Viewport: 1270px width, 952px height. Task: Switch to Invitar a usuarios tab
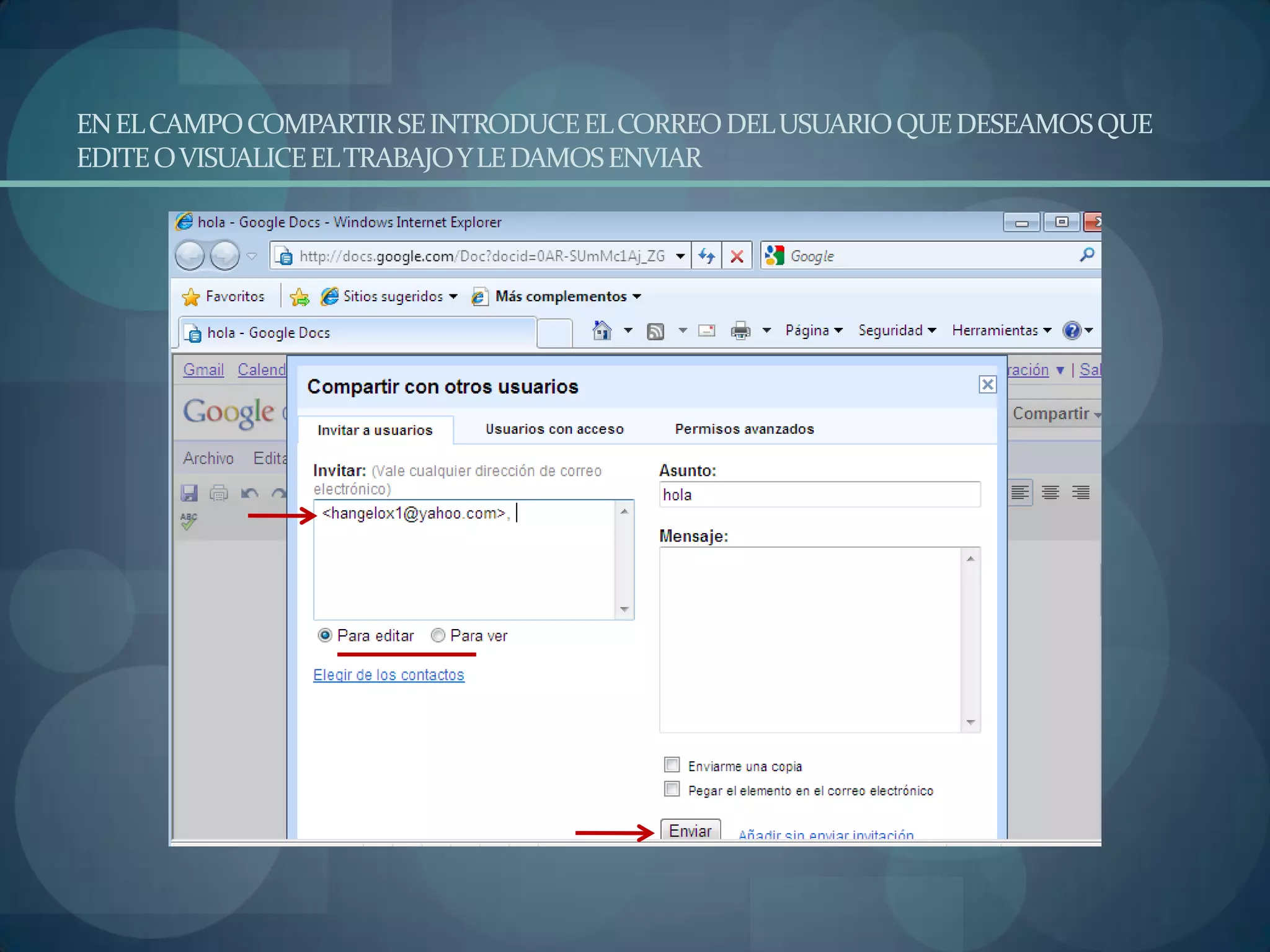375,430
